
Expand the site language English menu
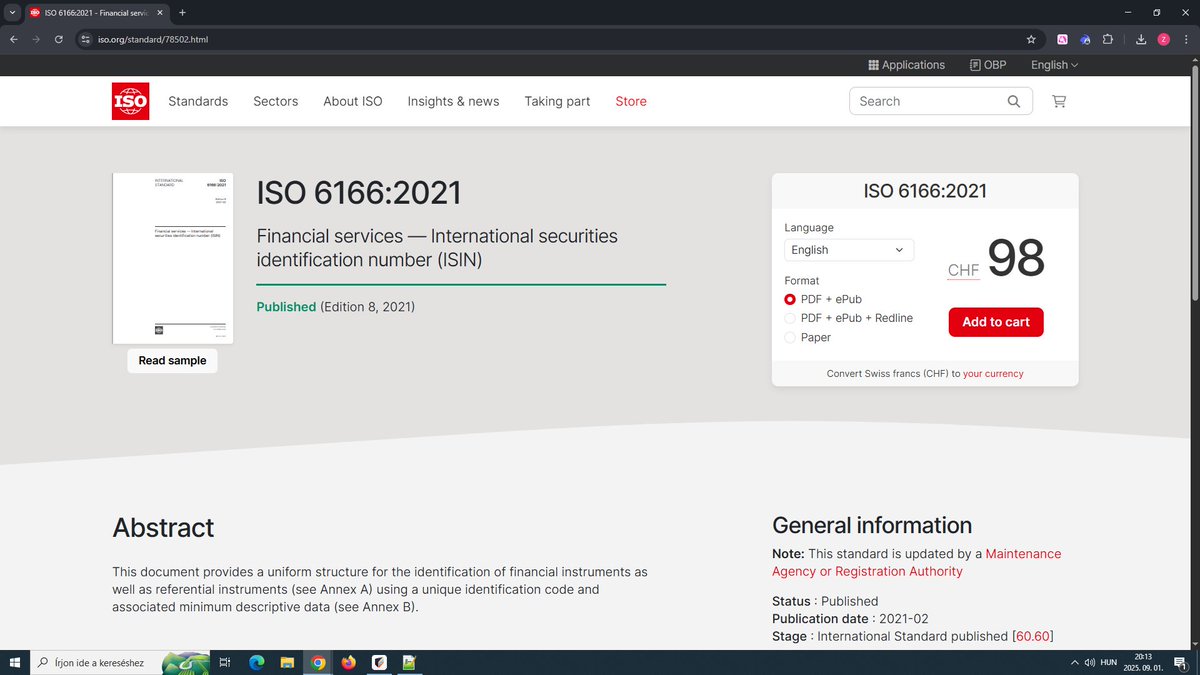pos(1054,65)
